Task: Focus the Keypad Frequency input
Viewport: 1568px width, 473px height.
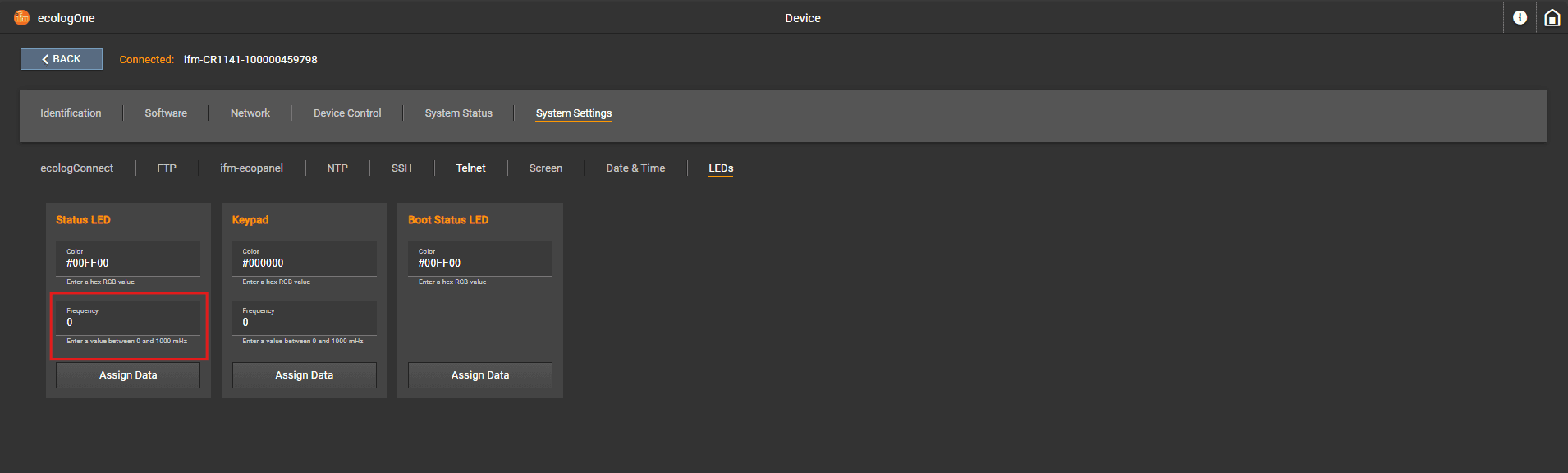Action: (304, 322)
